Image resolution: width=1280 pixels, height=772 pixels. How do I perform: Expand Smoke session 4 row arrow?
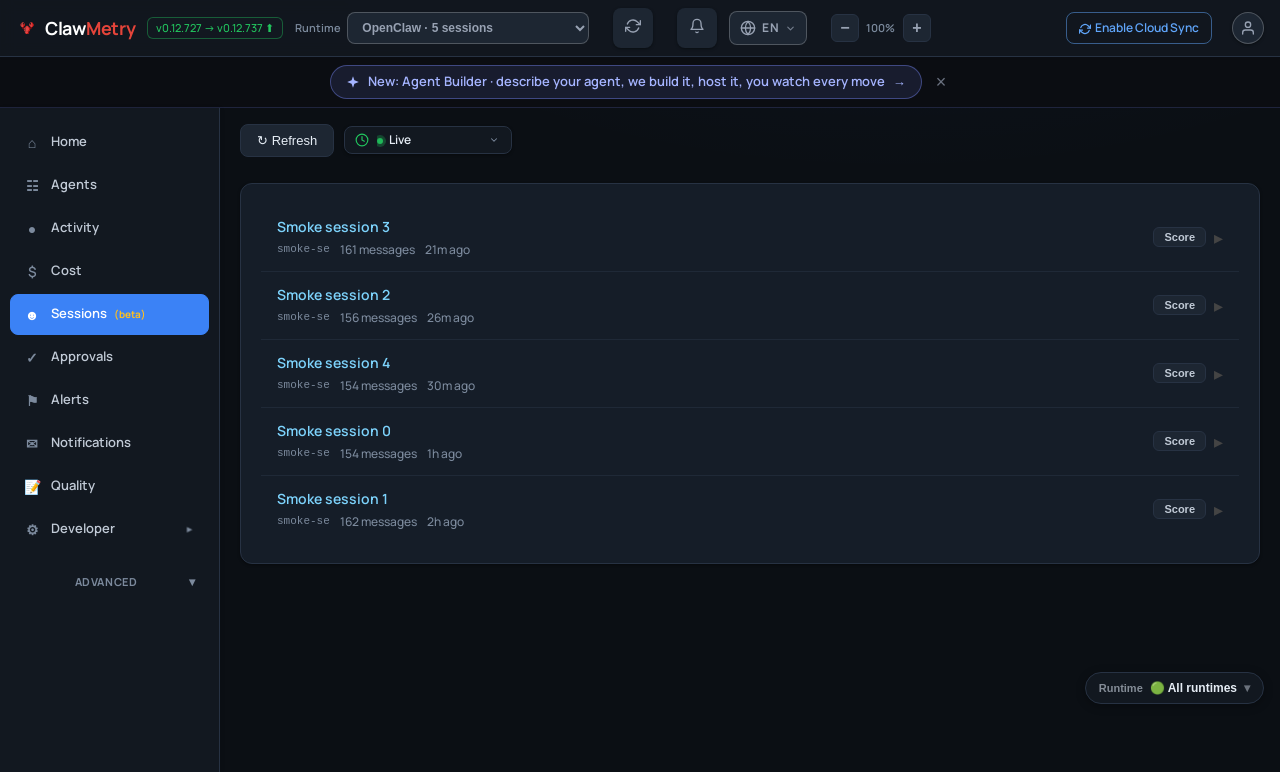coord(1218,375)
